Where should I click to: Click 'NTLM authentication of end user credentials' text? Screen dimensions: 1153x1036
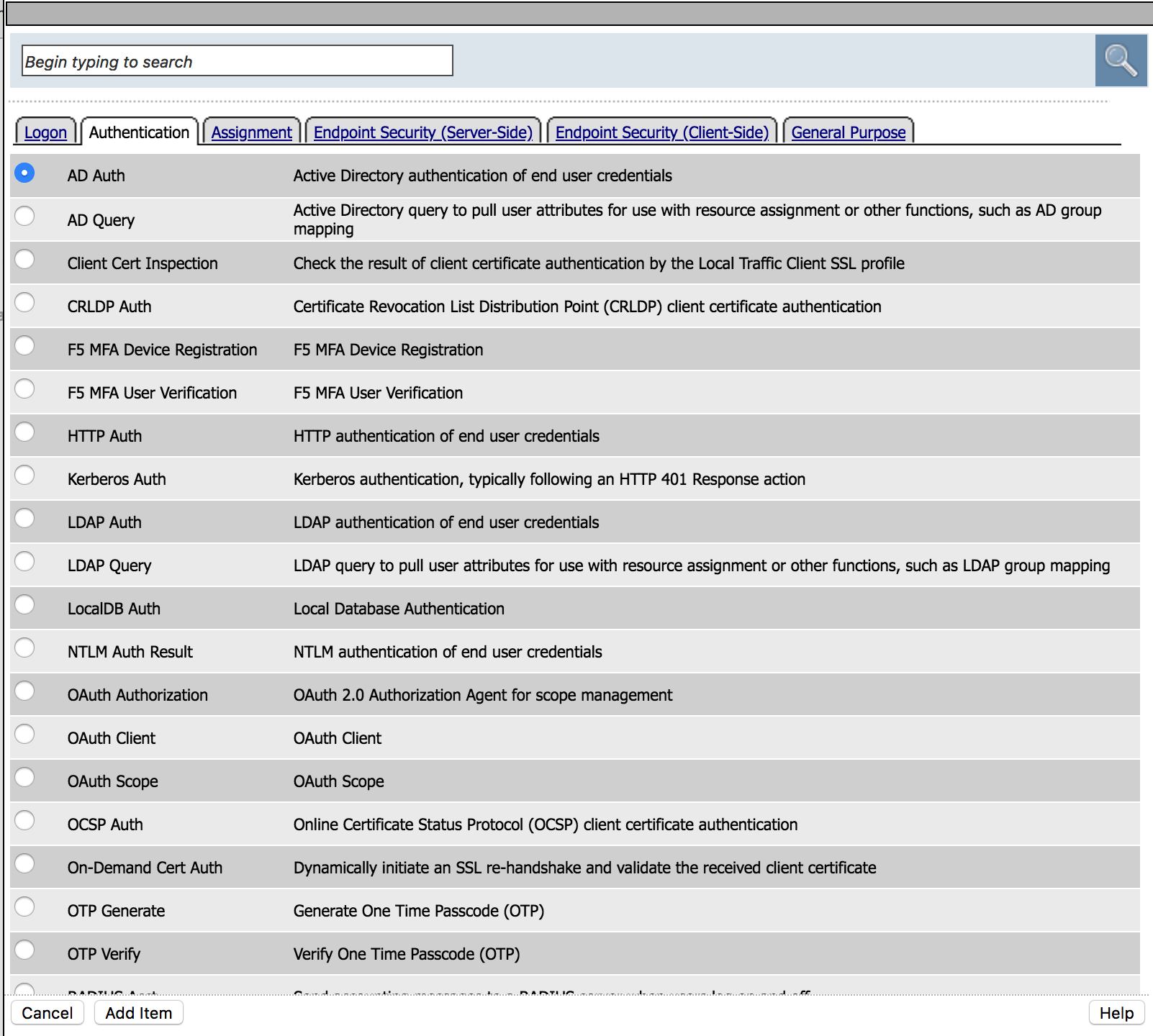[448, 652]
